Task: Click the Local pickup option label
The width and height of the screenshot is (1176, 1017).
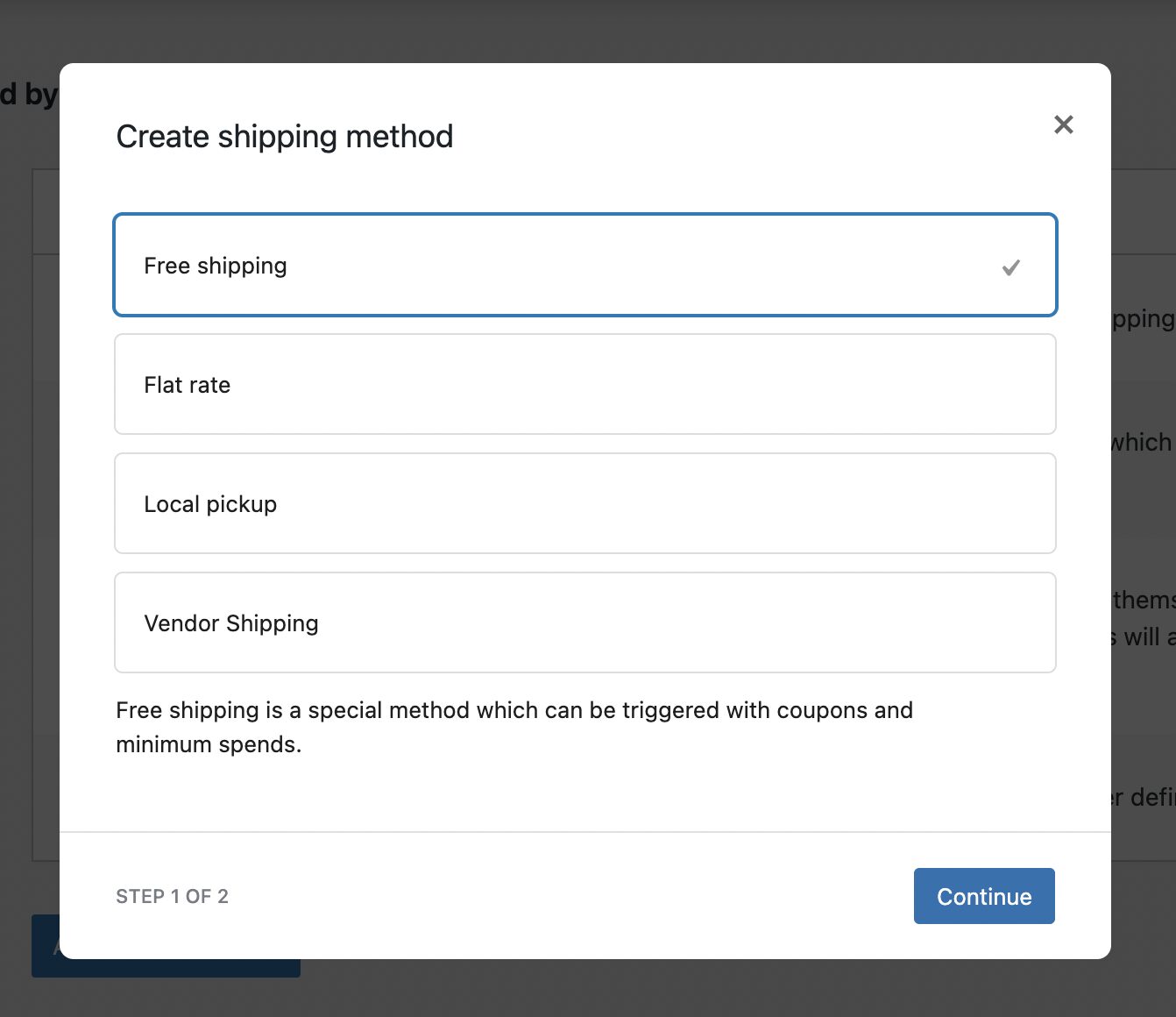Action: (209, 503)
